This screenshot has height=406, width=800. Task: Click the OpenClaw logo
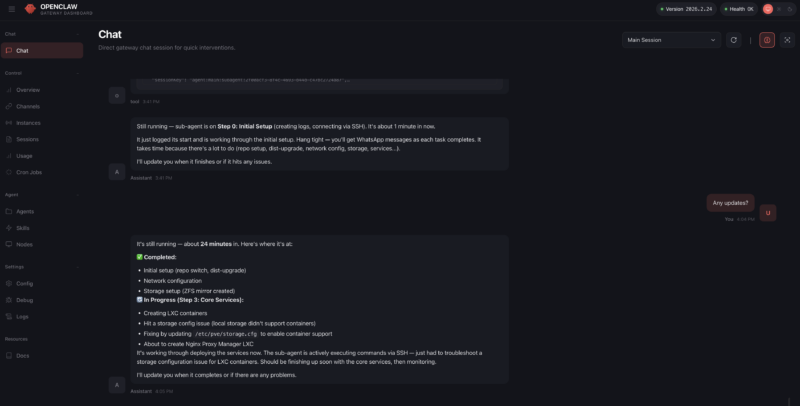pos(30,9)
